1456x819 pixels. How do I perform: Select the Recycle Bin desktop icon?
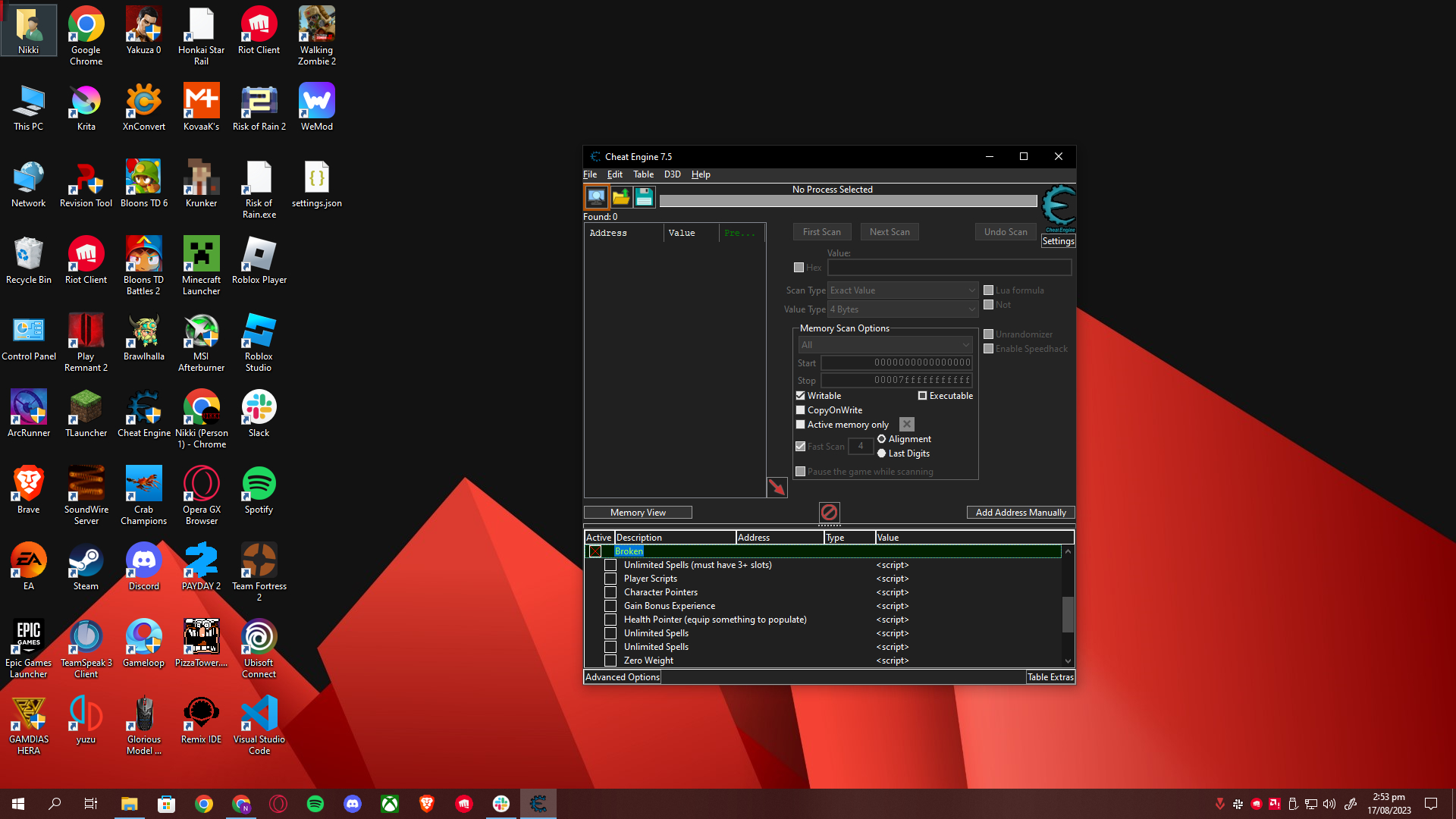(28, 261)
